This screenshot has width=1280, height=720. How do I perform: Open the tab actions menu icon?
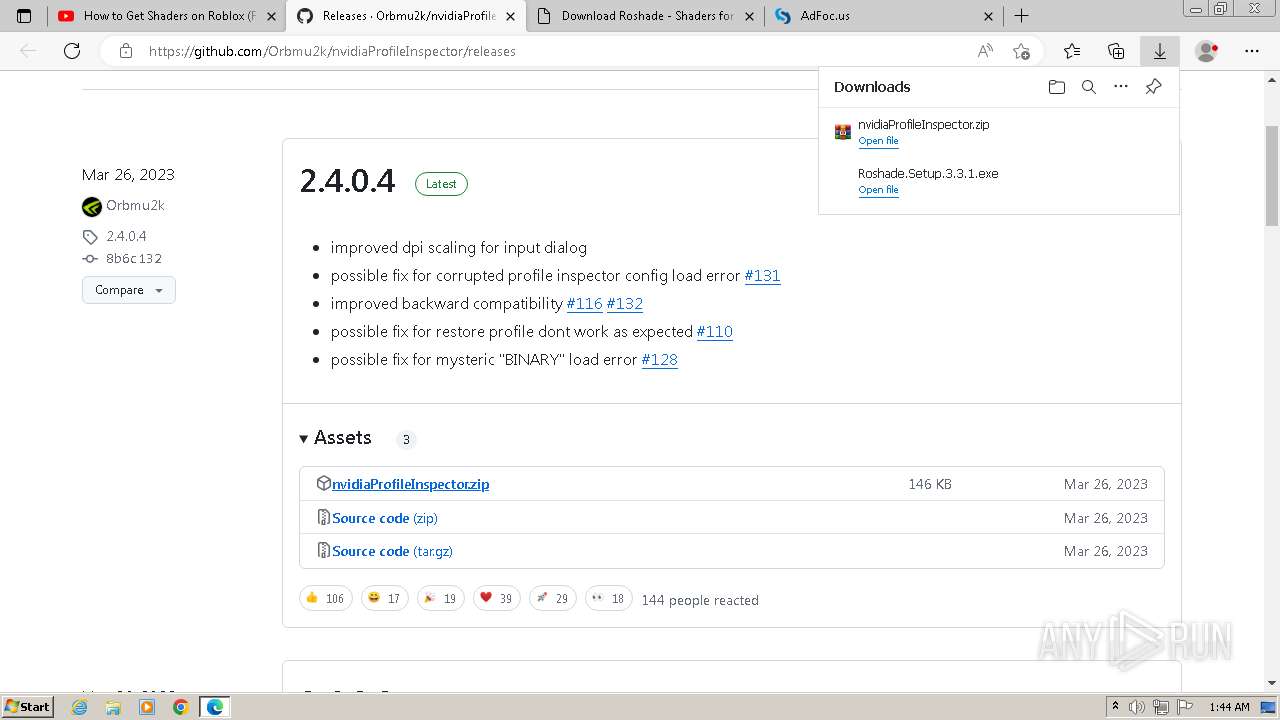tap(24, 16)
